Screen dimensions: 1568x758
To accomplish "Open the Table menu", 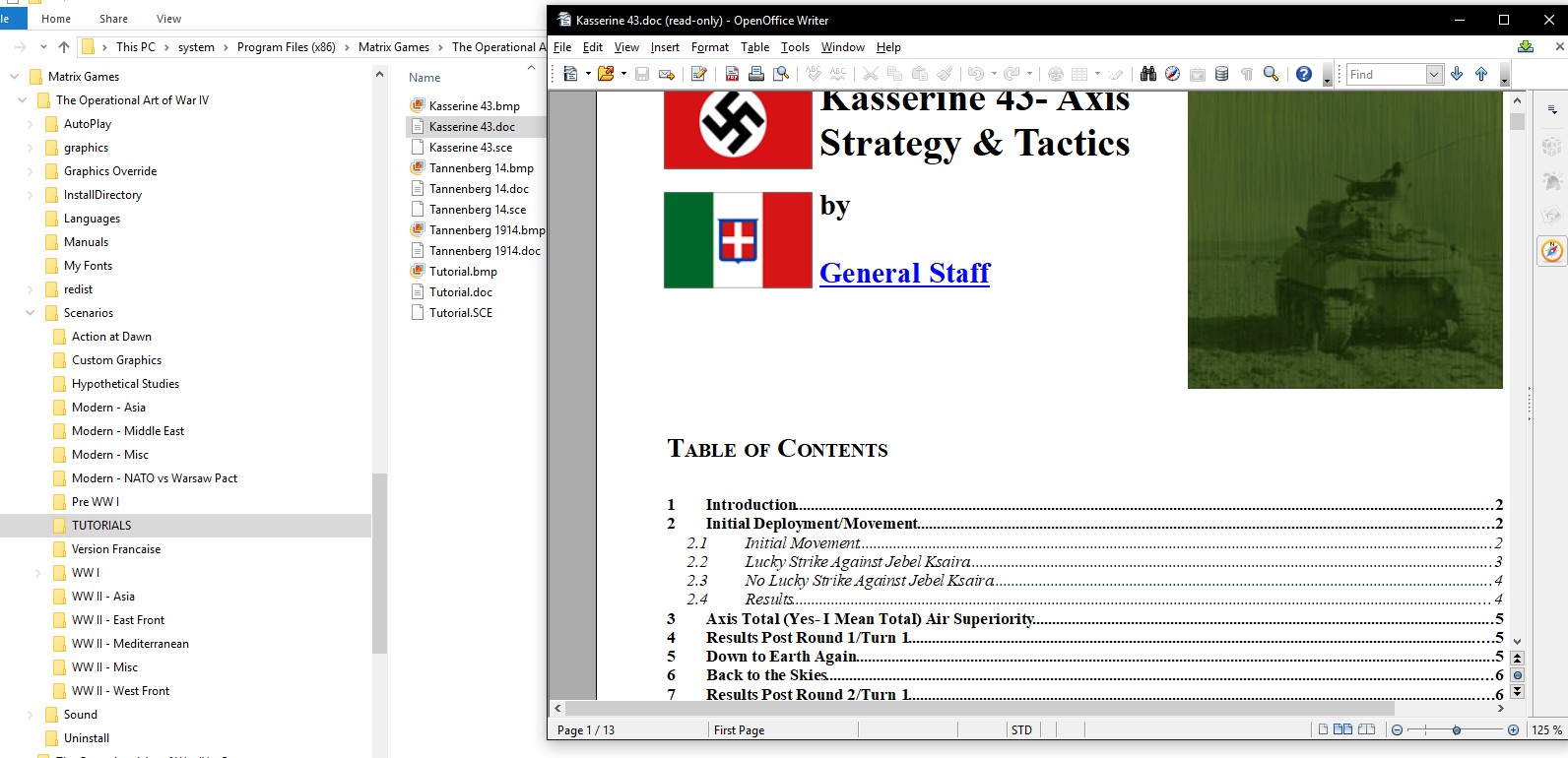I will pos(755,47).
